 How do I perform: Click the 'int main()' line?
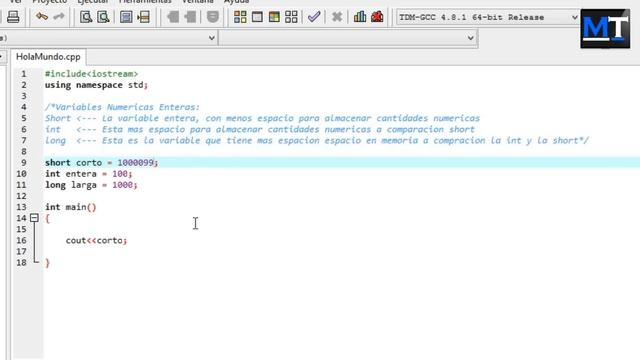click(x=71, y=207)
